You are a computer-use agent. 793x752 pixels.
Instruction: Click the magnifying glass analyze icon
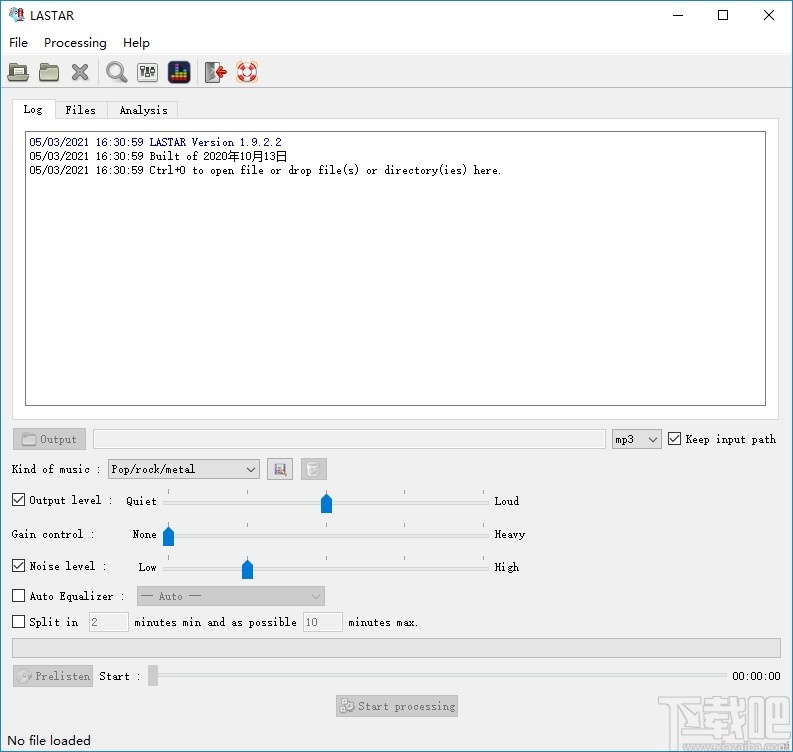(x=116, y=72)
